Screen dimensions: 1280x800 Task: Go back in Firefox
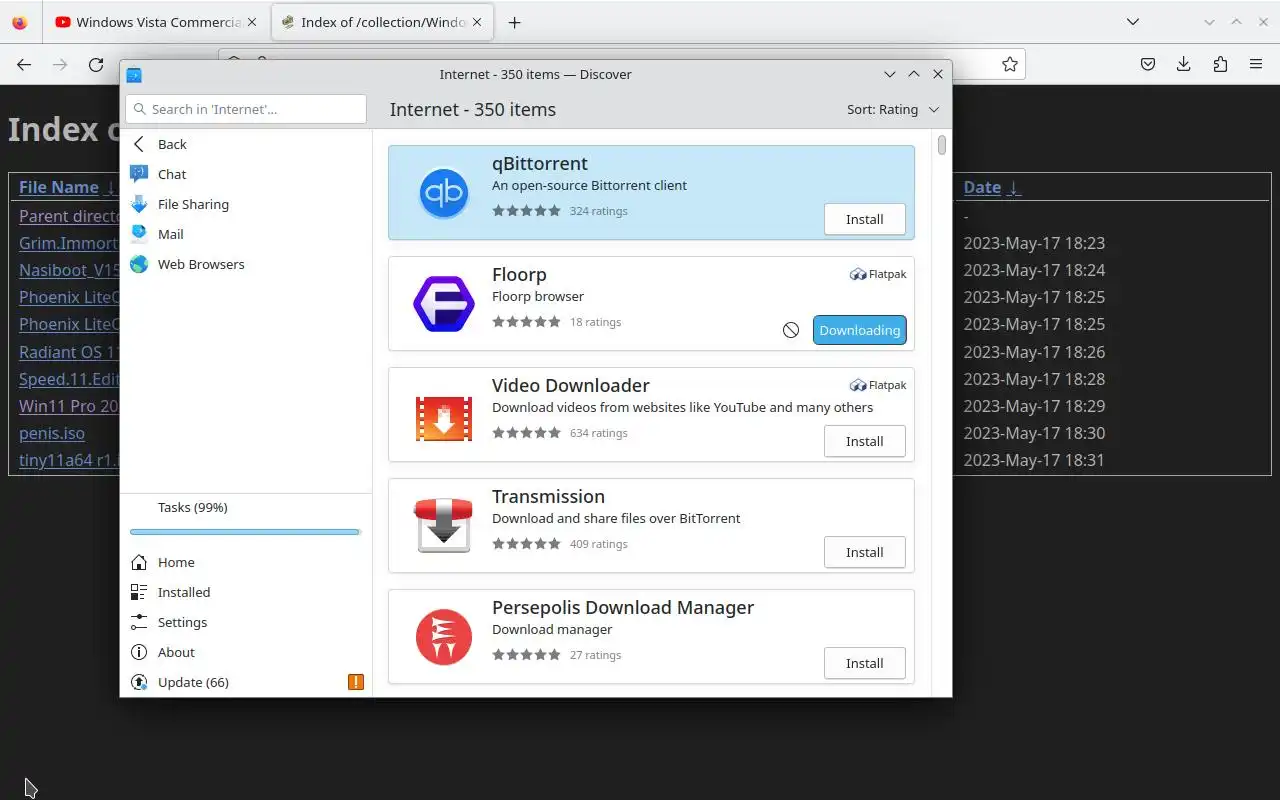[x=24, y=64]
